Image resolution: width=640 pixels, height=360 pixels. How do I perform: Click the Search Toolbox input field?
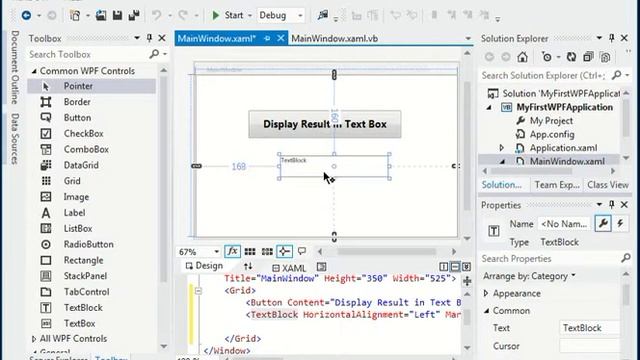click(x=88, y=54)
